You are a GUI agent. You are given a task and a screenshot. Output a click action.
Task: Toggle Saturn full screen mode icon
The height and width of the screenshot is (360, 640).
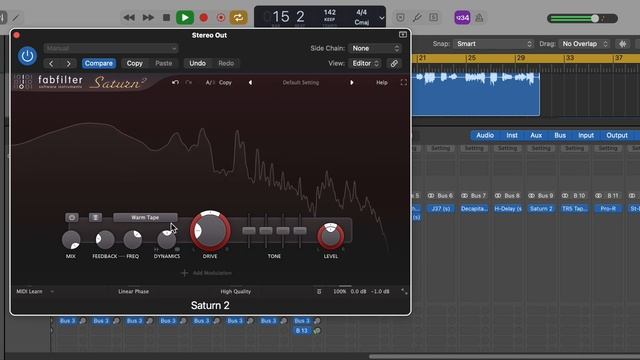tap(404, 82)
